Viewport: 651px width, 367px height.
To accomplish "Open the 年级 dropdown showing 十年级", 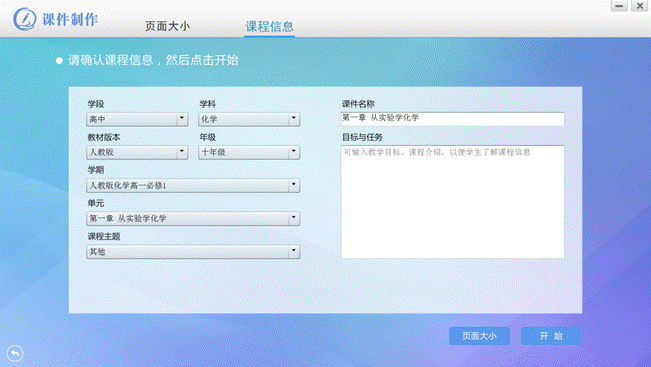I will coord(249,152).
